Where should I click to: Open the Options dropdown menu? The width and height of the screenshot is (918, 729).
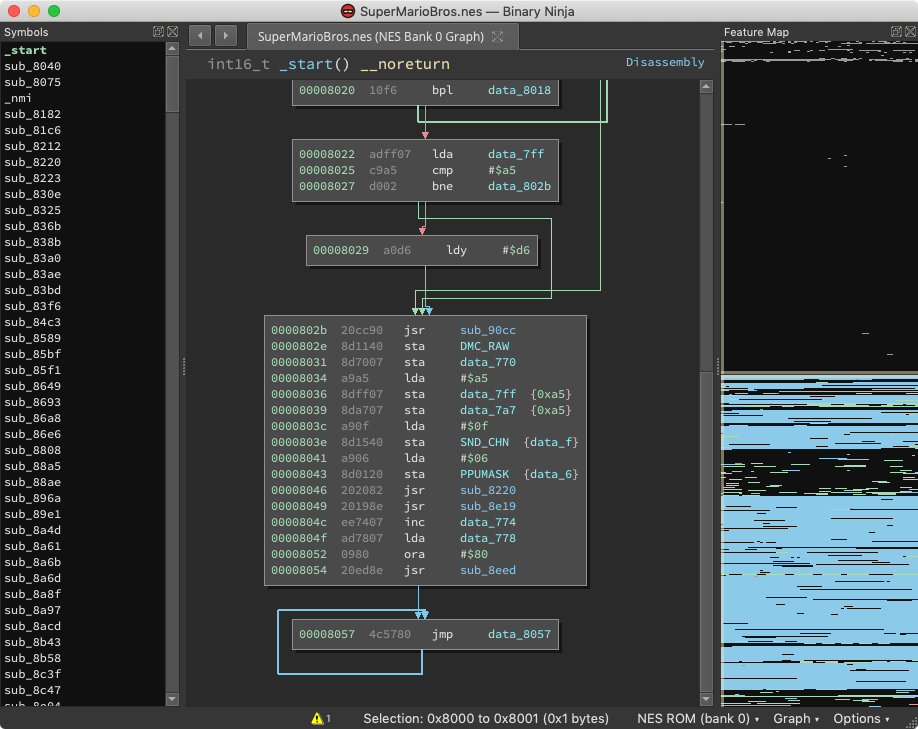(x=861, y=718)
